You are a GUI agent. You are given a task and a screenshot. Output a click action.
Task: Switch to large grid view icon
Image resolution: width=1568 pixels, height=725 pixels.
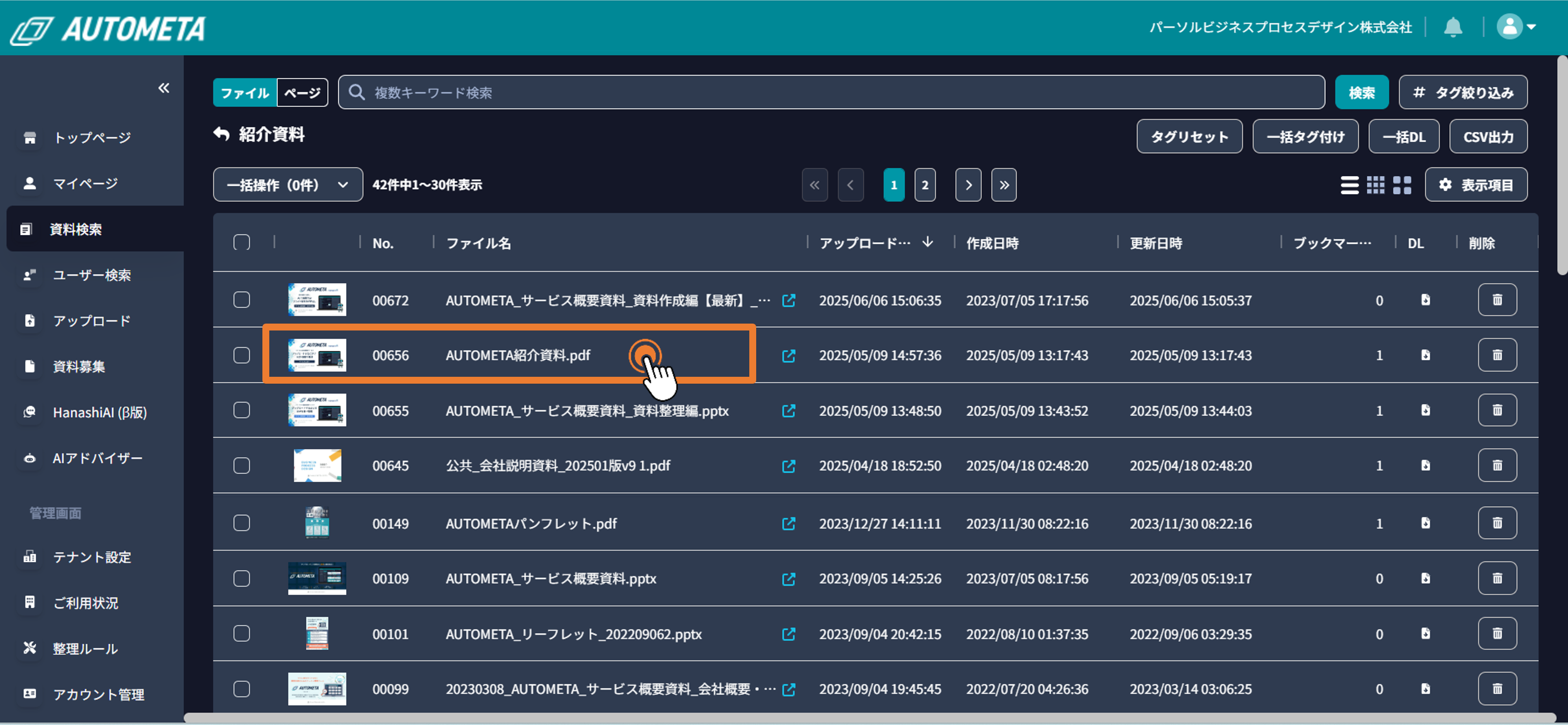[x=1402, y=185]
